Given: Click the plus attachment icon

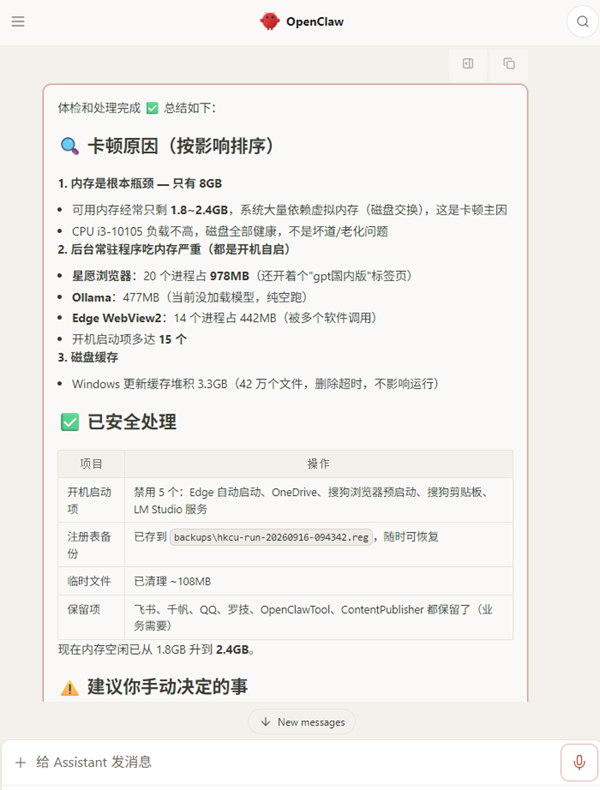Looking at the screenshot, I should pos(21,762).
